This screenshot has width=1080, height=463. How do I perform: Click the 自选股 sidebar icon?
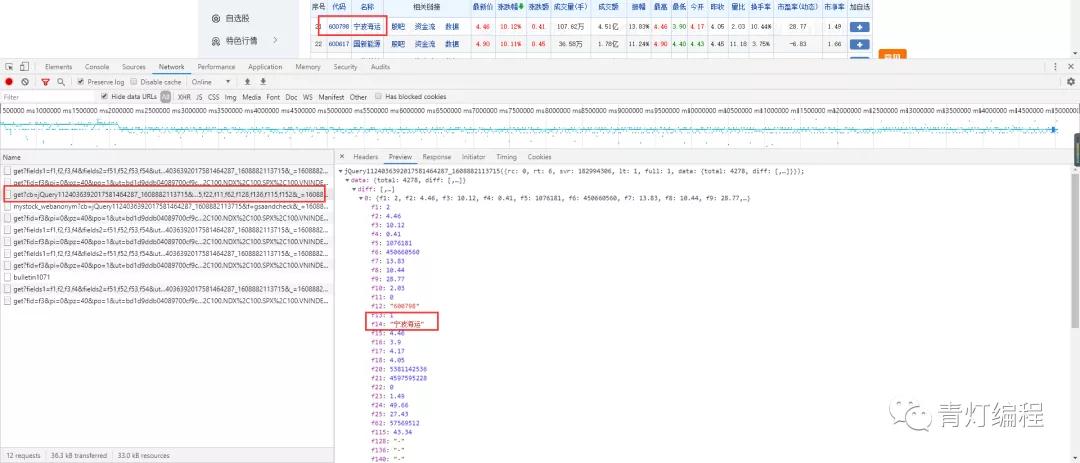pos(216,19)
